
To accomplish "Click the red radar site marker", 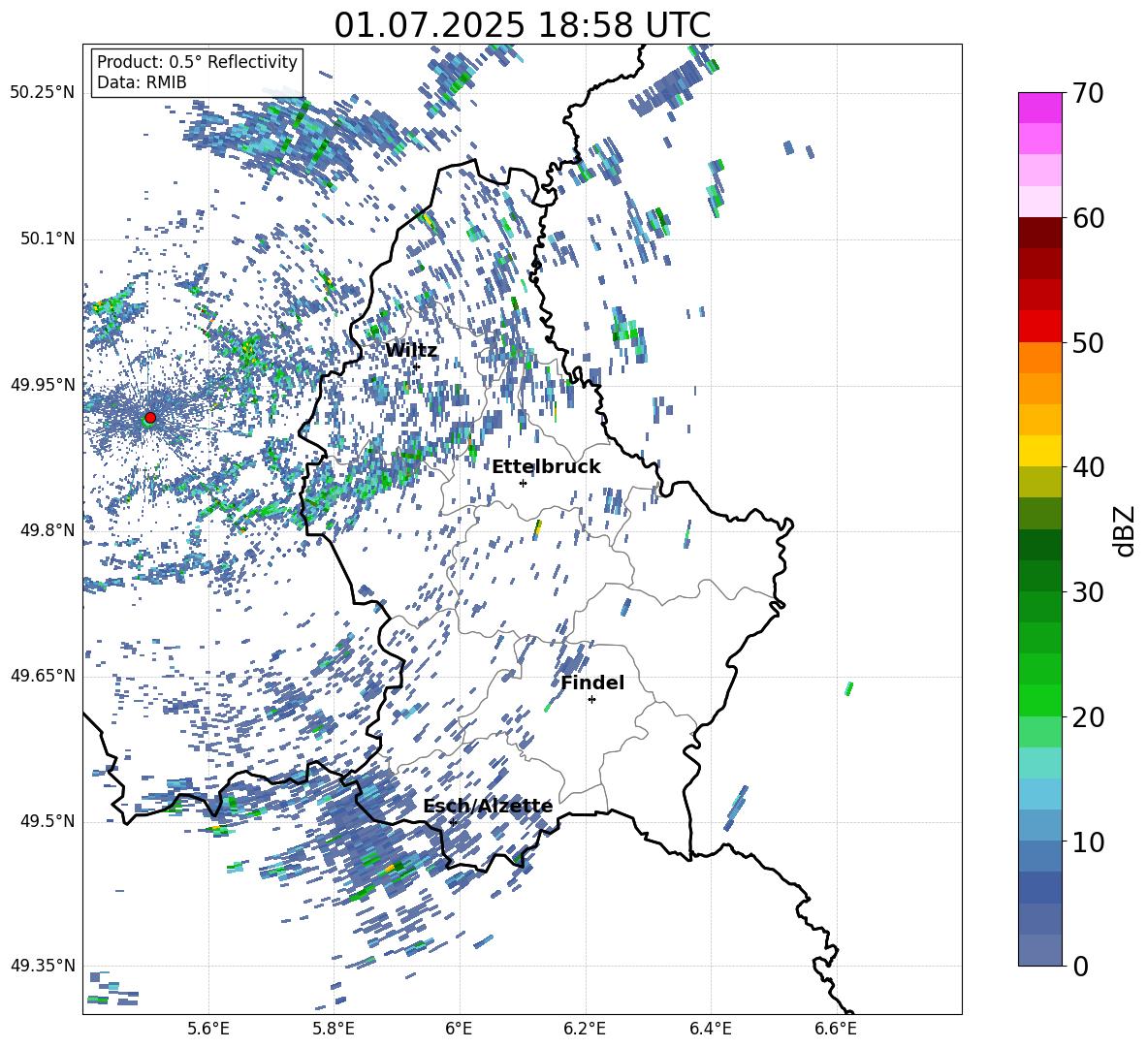I will click(150, 417).
